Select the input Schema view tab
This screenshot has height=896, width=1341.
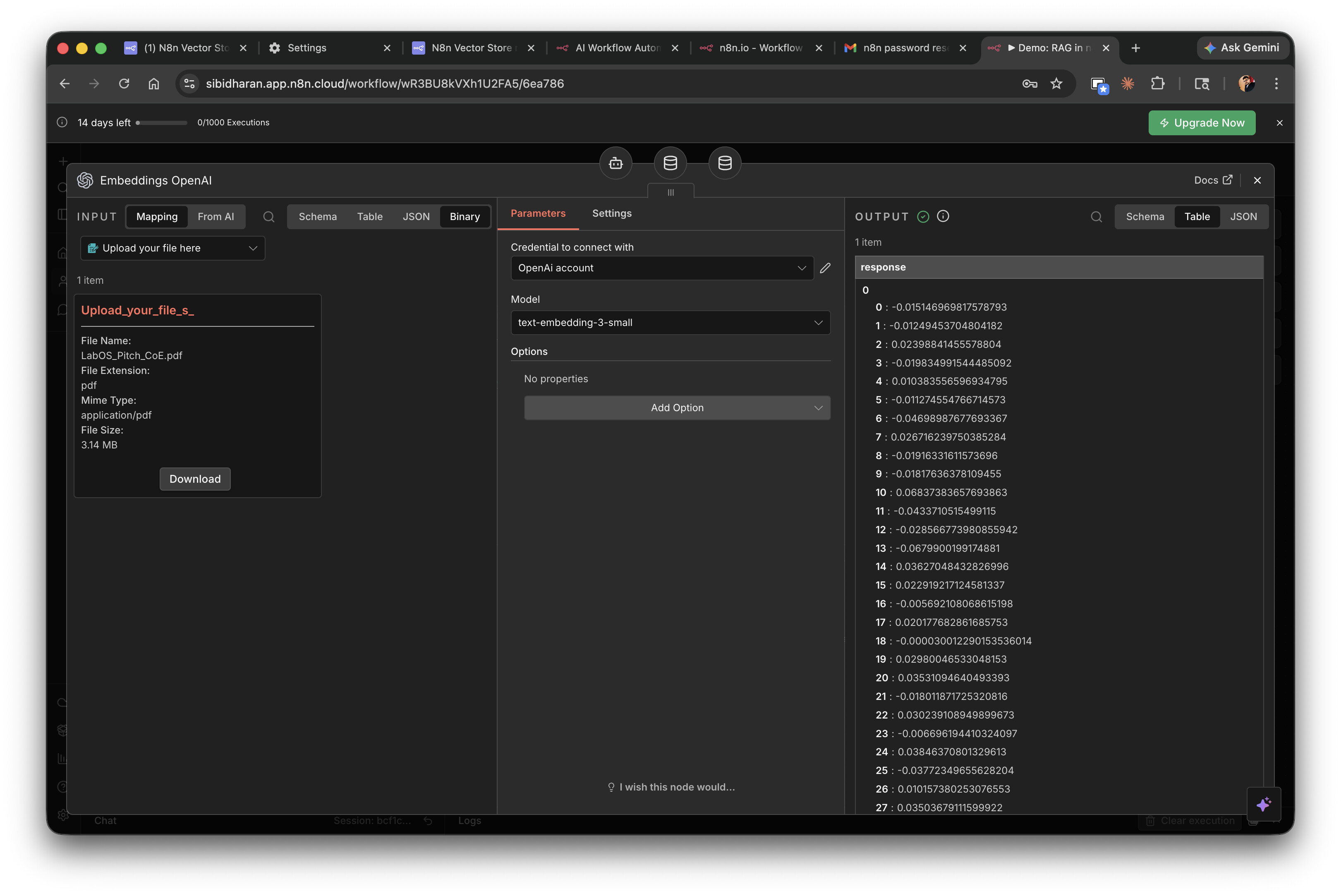pyautogui.click(x=317, y=217)
